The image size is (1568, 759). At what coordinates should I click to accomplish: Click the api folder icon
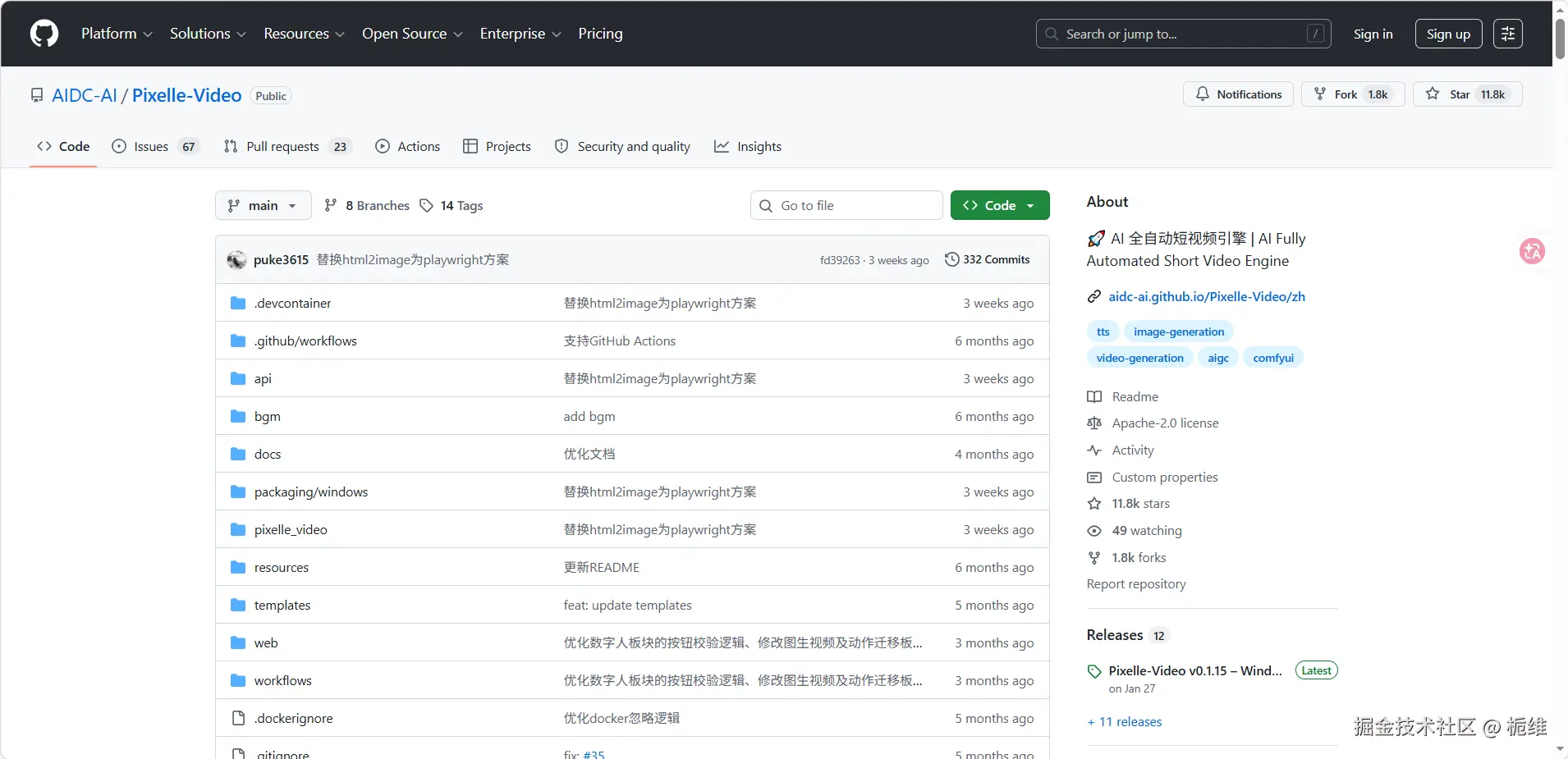(238, 378)
